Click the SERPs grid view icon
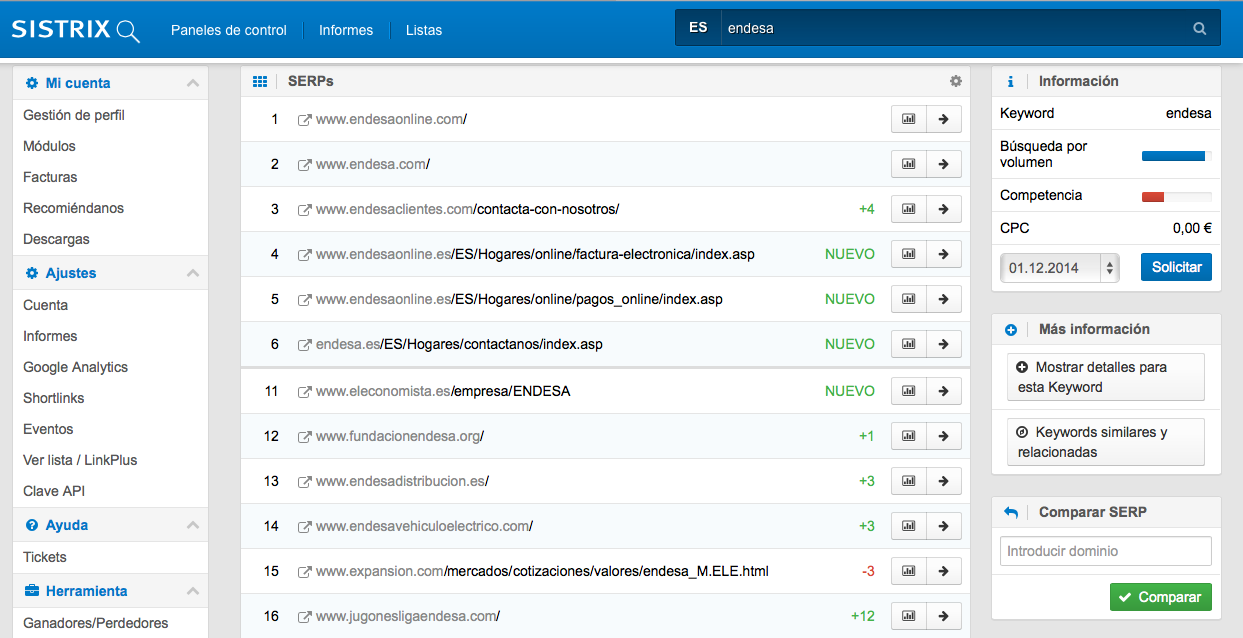The image size is (1243, 638). (x=260, y=81)
